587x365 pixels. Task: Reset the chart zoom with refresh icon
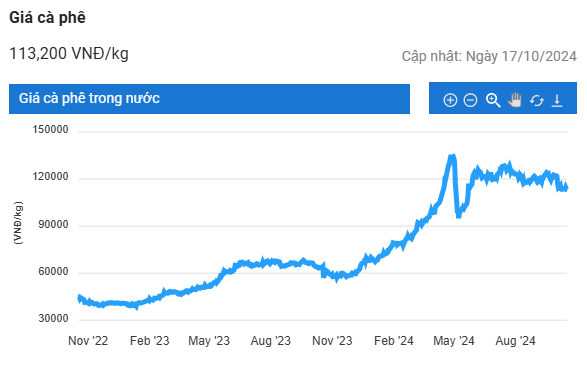pyautogui.click(x=537, y=100)
